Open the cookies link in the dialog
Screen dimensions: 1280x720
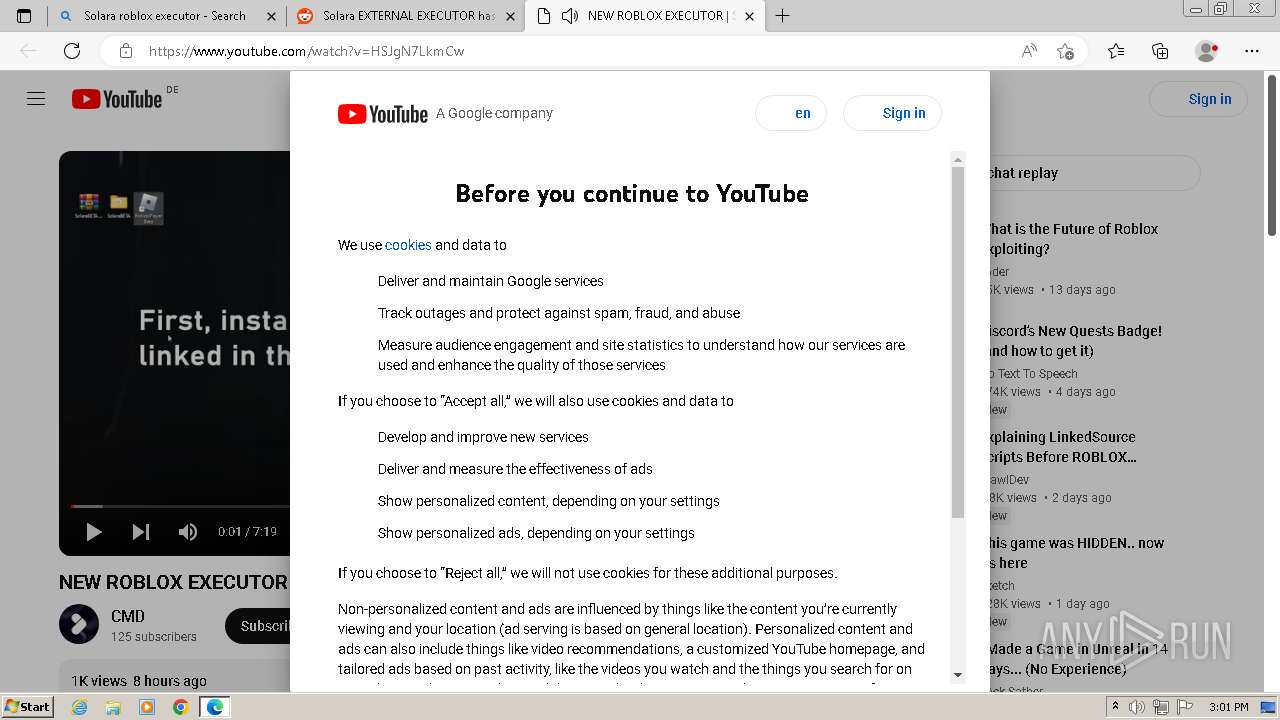pyautogui.click(x=408, y=245)
